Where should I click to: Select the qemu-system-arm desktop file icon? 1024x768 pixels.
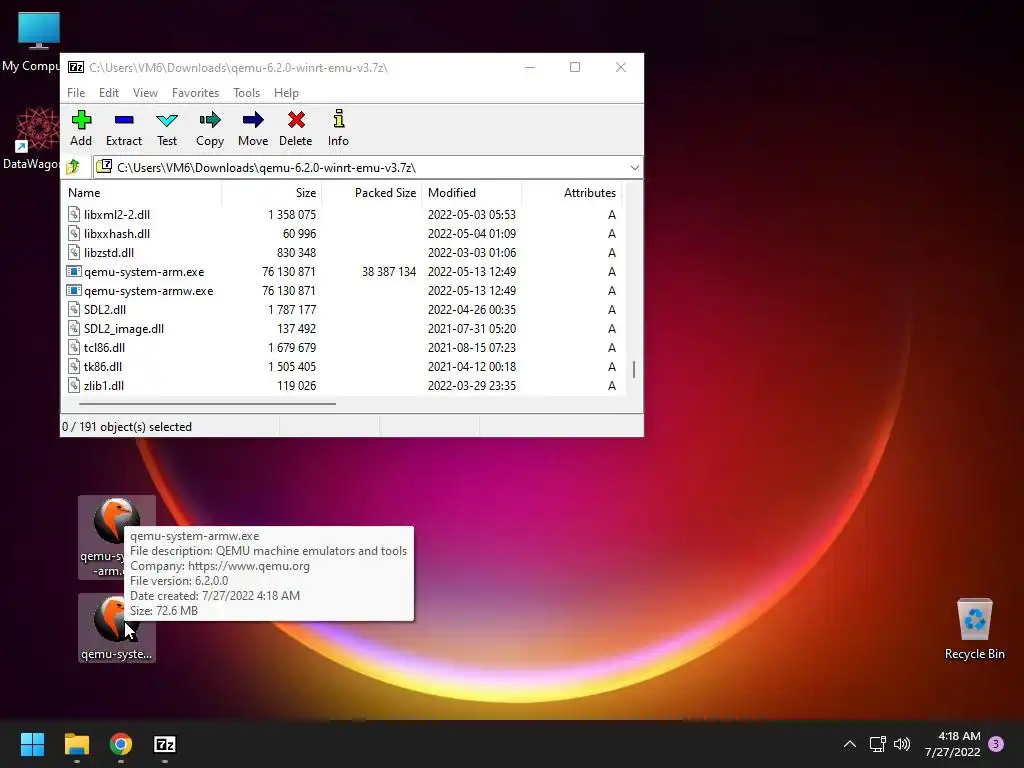pyautogui.click(x=116, y=537)
